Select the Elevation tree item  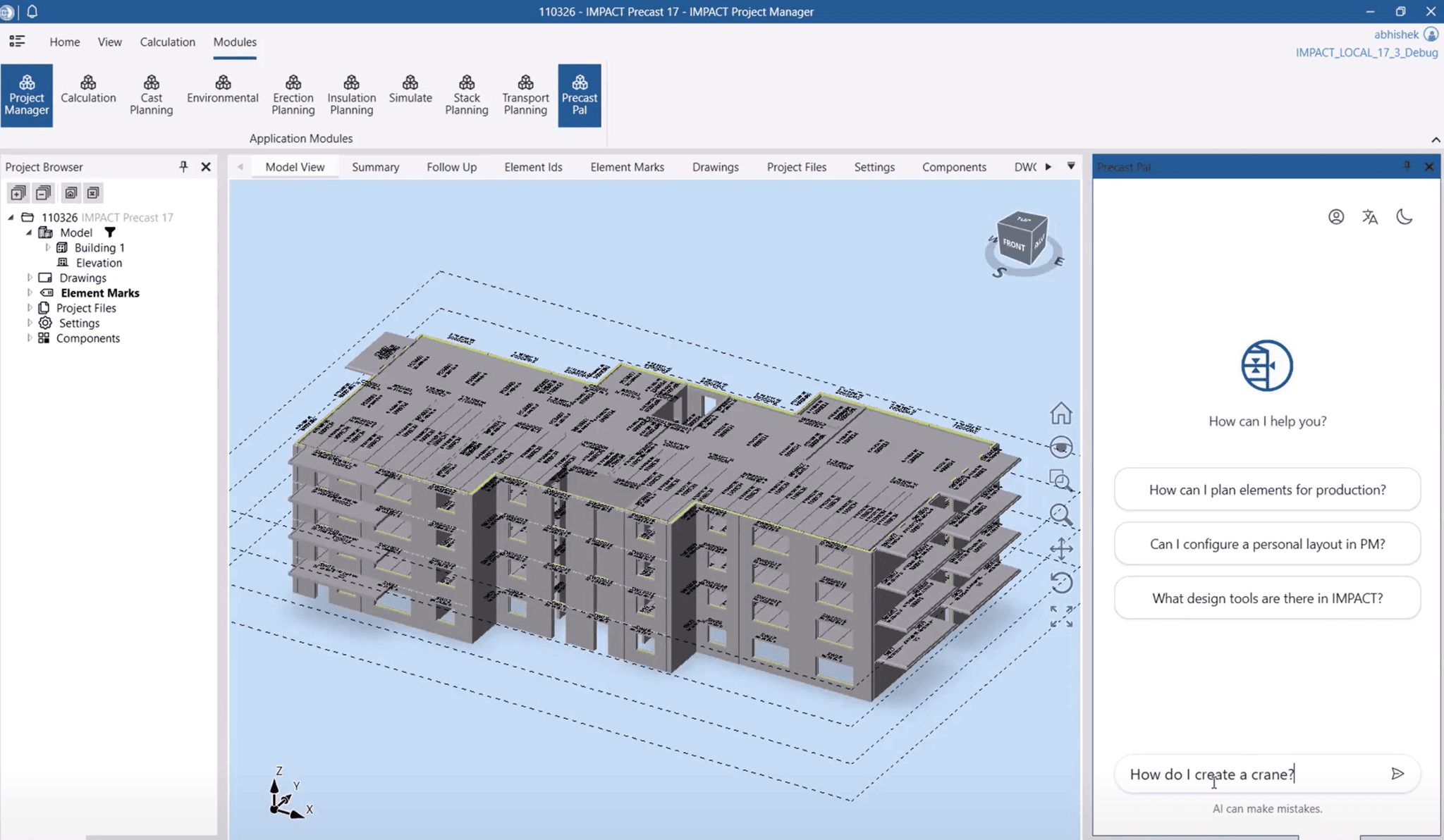pyautogui.click(x=99, y=263)
